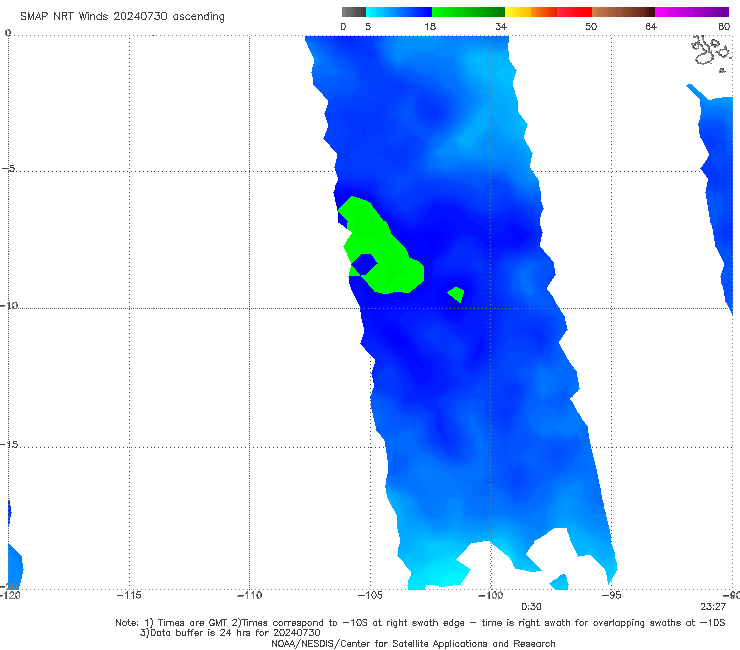
Task: Click the title 'SMAP NRT Winds 20240730 ascending'
Action: [x=122, y=16]
